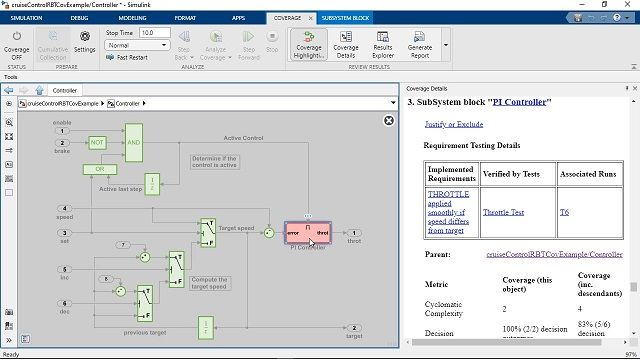Expand arrow after Controller breadcrumb

click(144, 104)
